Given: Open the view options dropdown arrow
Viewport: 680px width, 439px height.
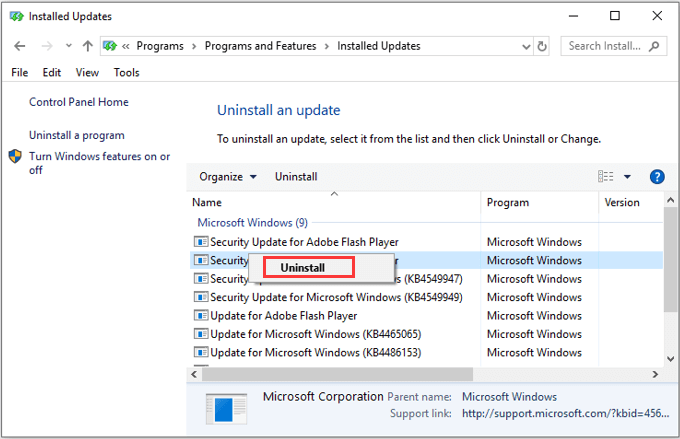Looking at the screenshot, I should click(627, 177).
